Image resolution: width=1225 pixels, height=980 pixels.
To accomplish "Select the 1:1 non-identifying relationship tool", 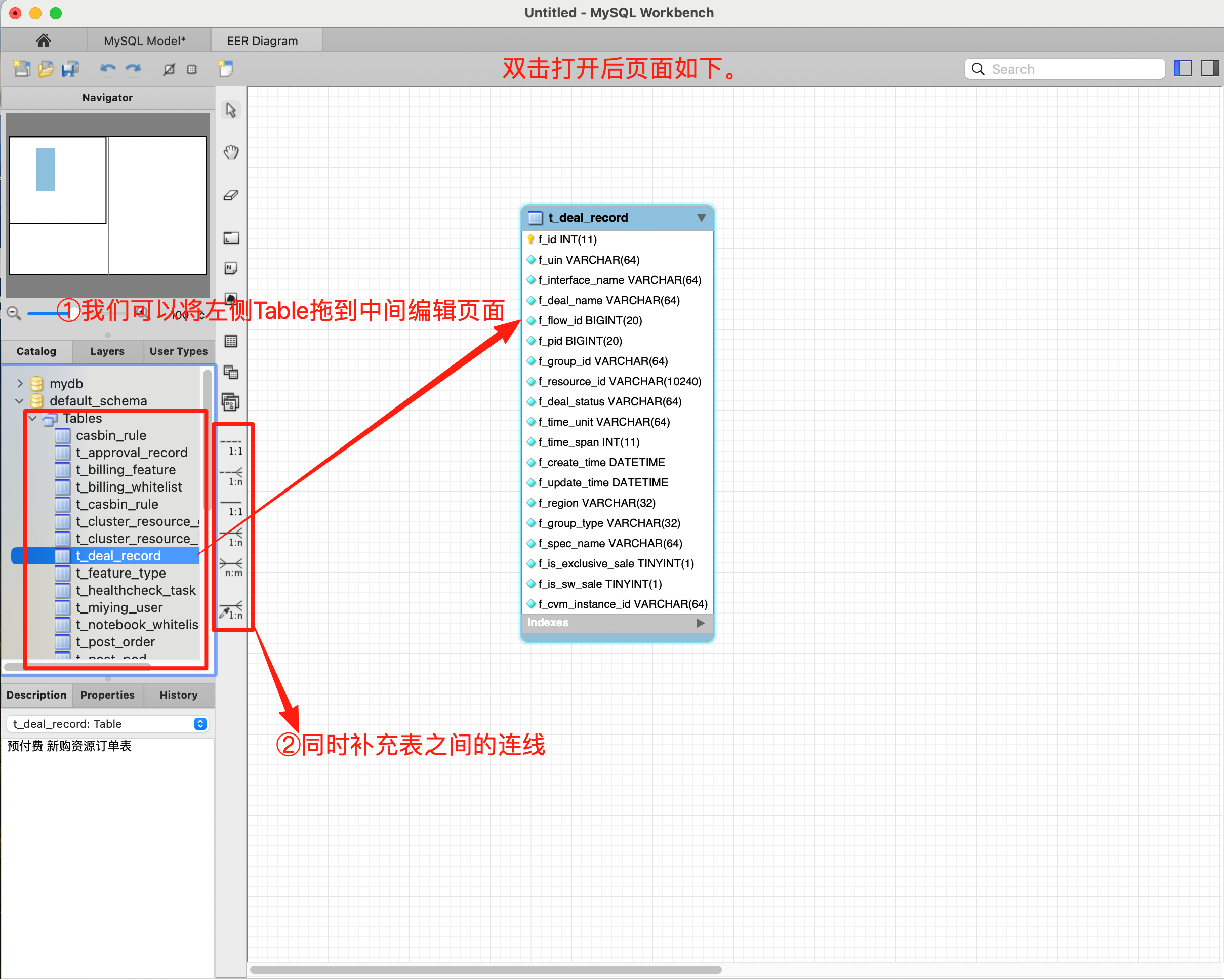I will click(232, 446).
